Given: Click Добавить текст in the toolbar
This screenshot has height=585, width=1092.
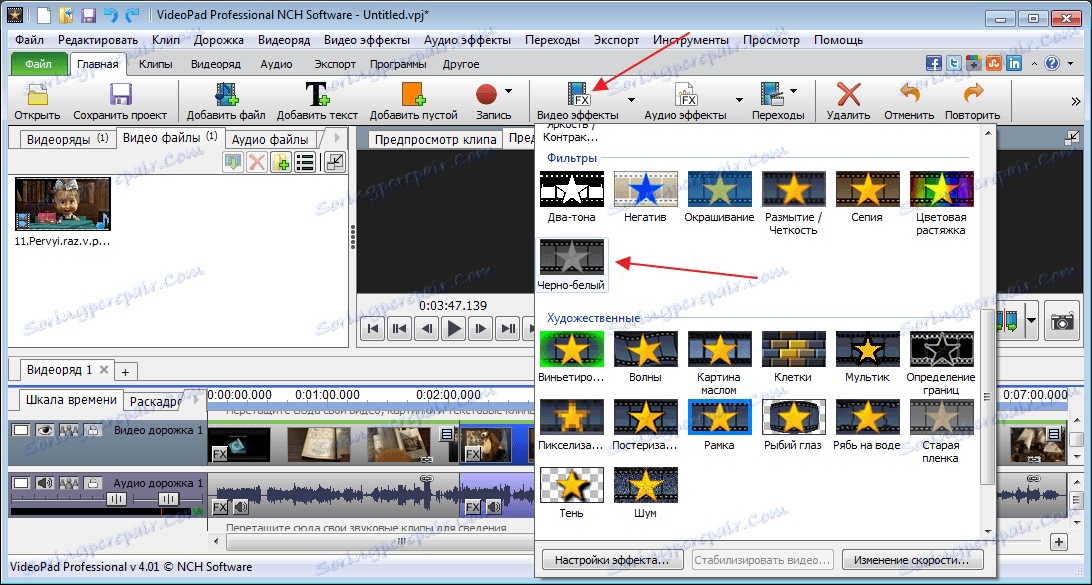Looking at the screenshot, I should click(x=317, y=101).
